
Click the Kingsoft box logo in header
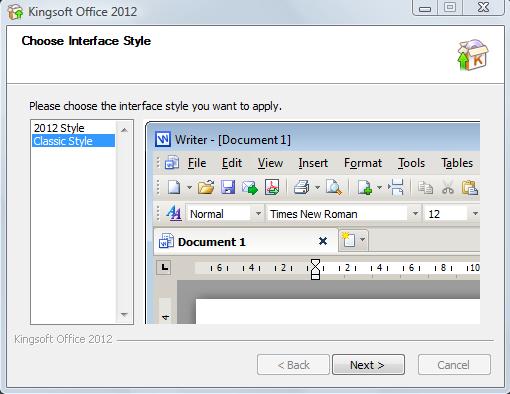coord(473,55)
